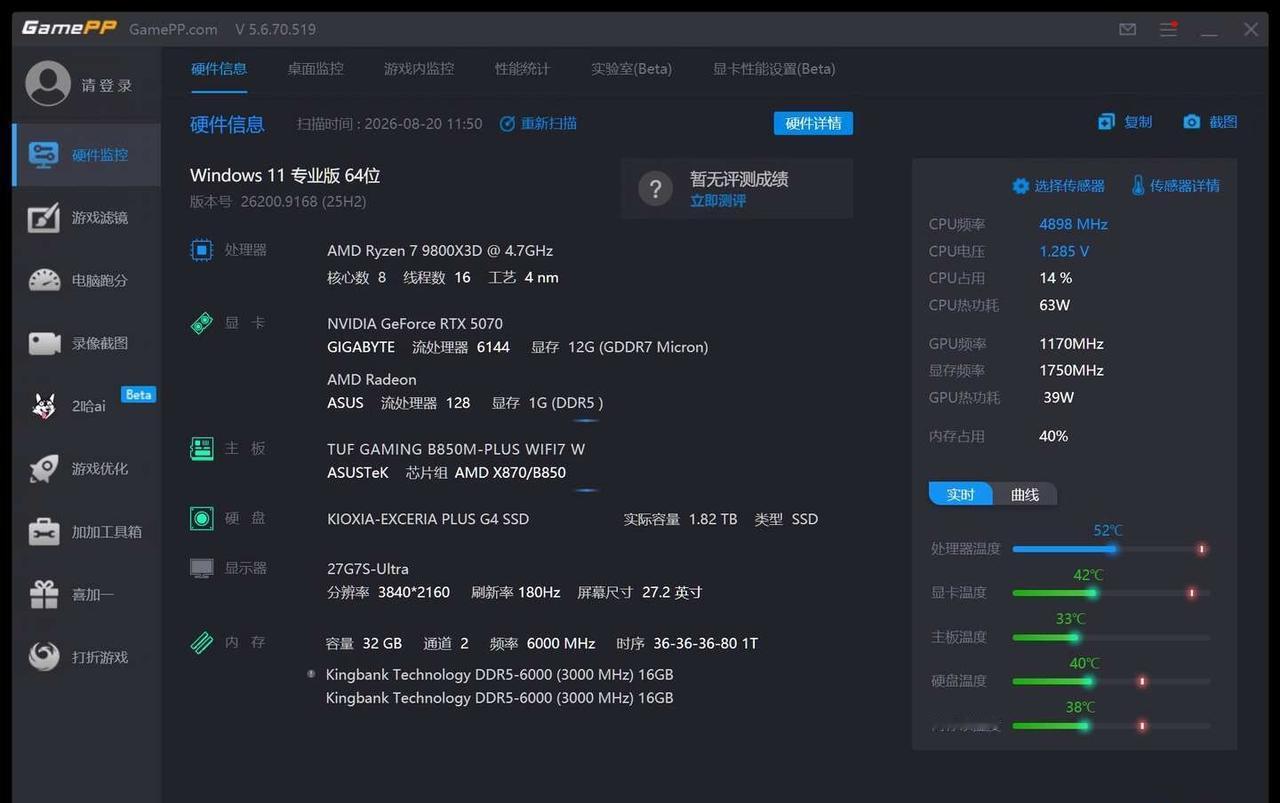Switch to the 桌面监控 tab
The image size is (1280, 803).
click(x=315, y=69)
